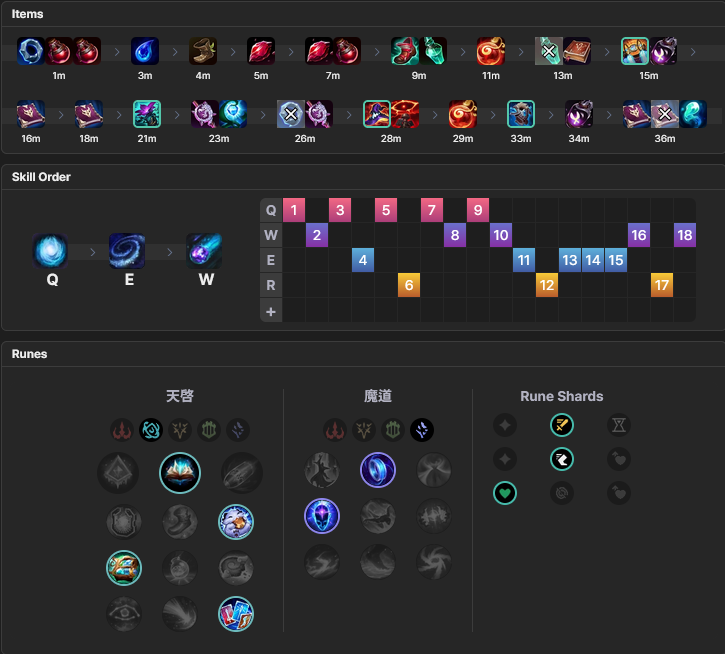Image resolution: width=725 pixels, height=654 pixels.
Task: Click the purple codex book at 18m
Action: tap(89, 114)
